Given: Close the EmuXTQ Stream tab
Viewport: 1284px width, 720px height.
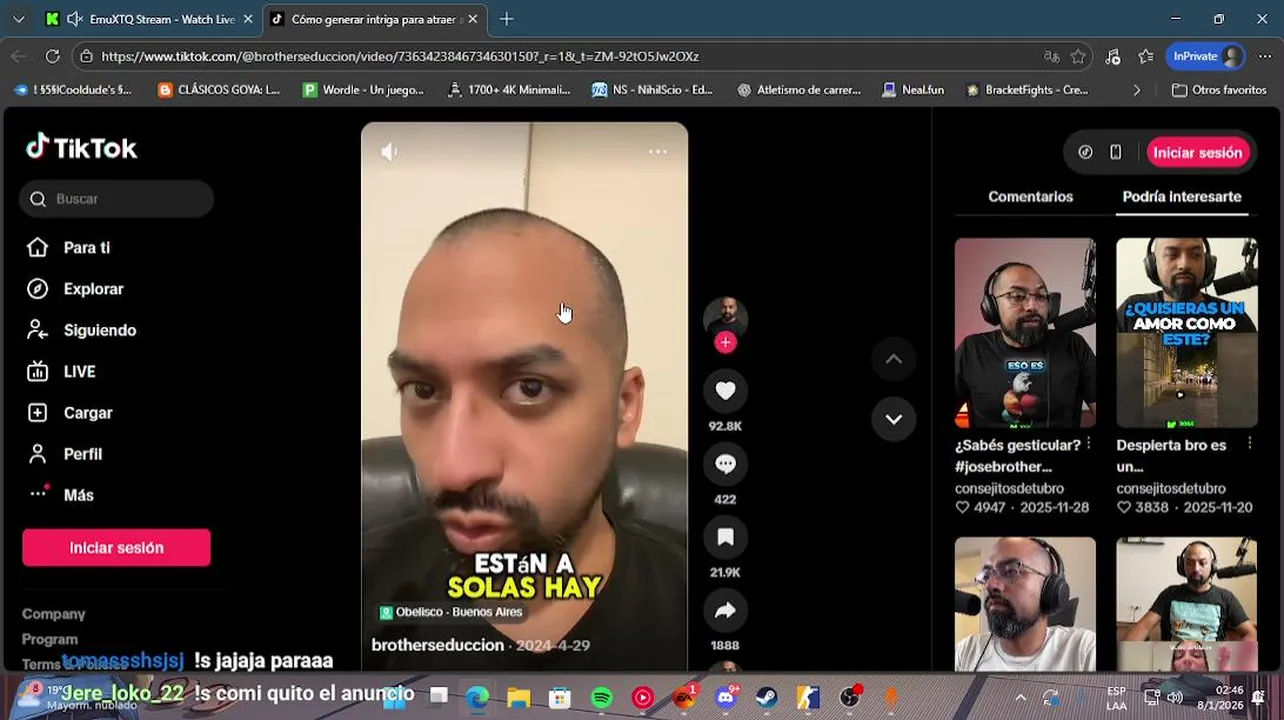Looking at the screenshot, I should pyautogui.click(x=248, y=19).
